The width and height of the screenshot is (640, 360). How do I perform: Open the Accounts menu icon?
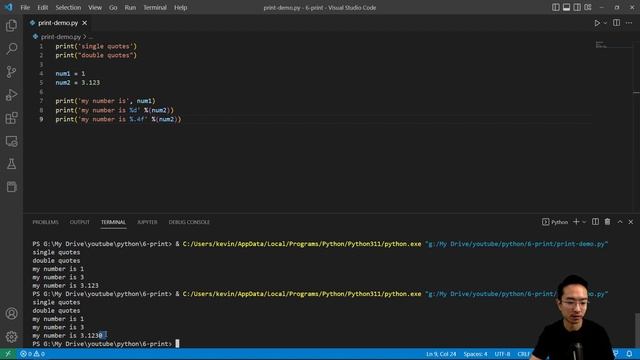(11, 313)
